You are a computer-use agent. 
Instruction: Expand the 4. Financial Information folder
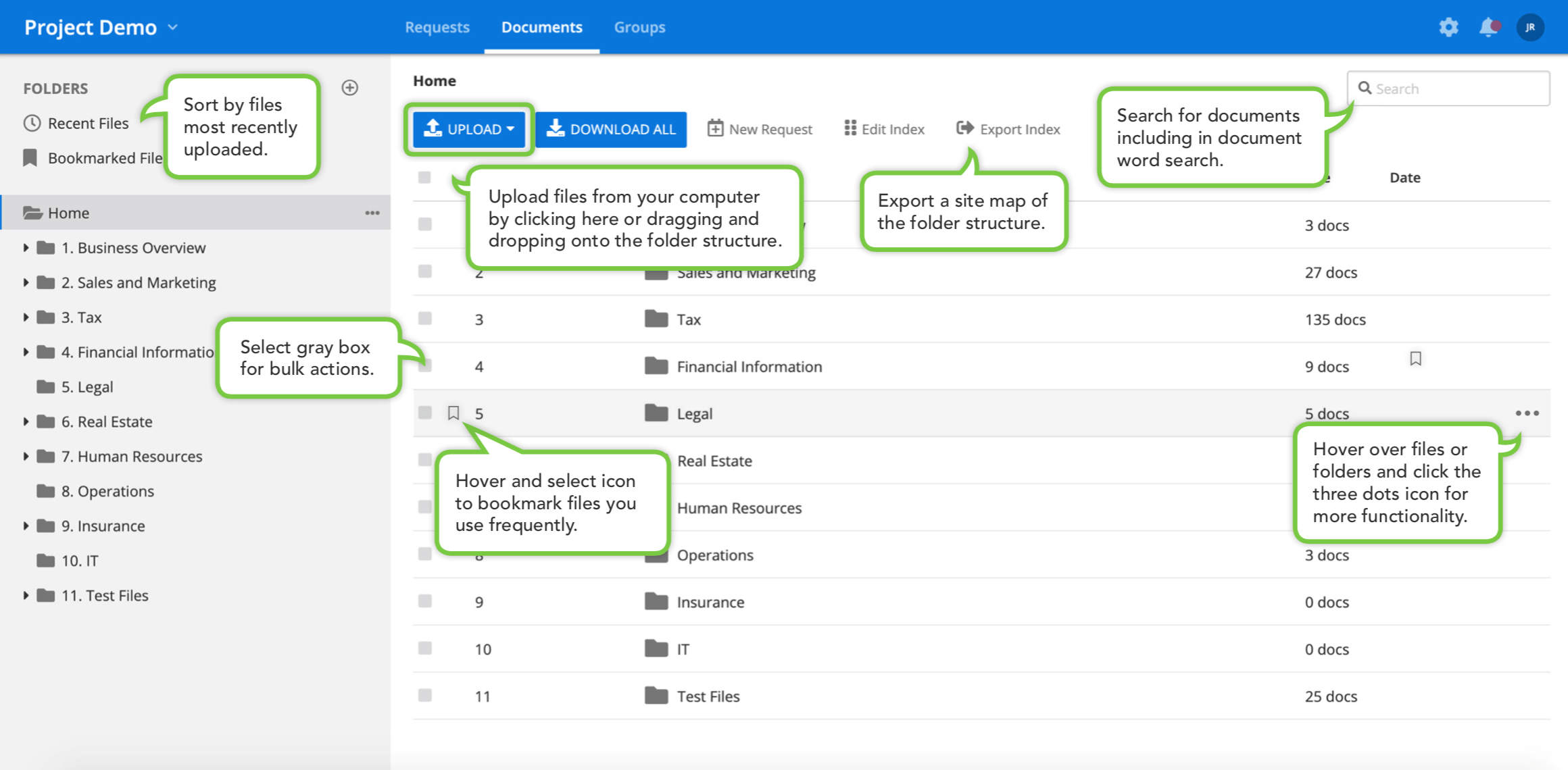coord(26,352)
